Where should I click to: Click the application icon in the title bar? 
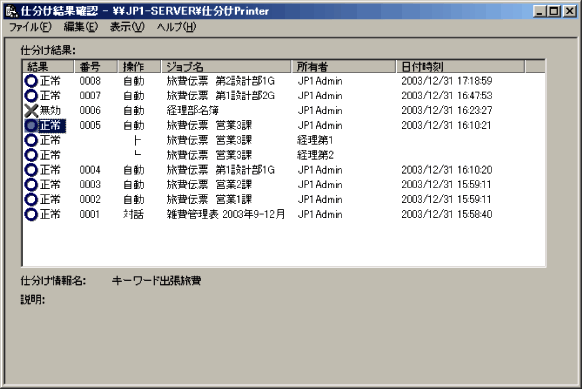[x=11, y=11]
